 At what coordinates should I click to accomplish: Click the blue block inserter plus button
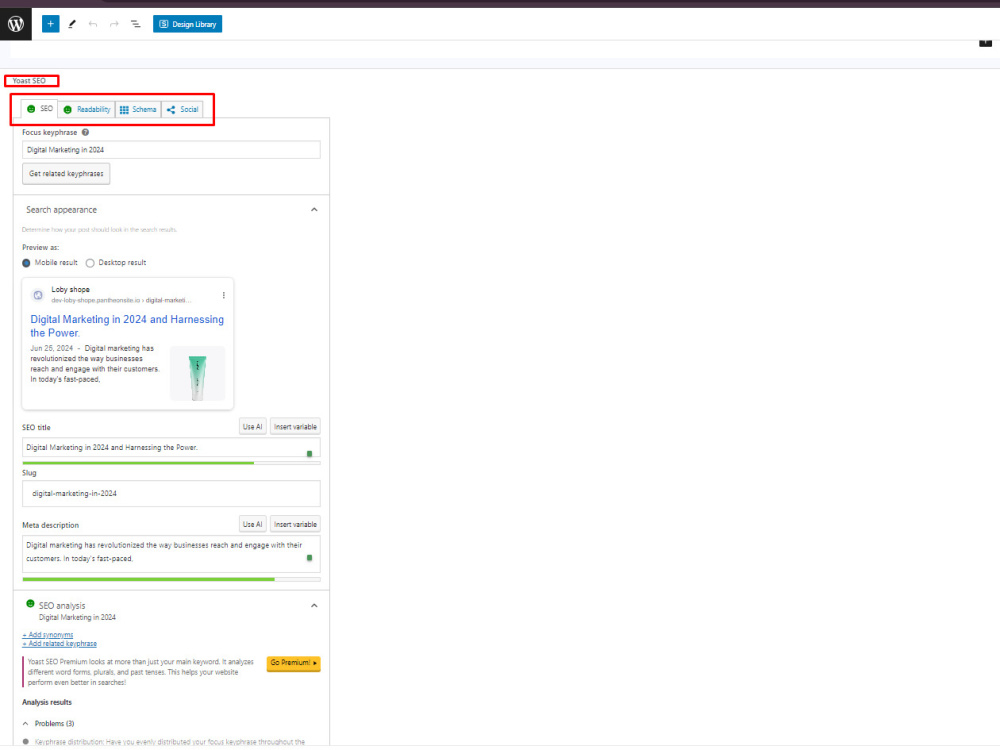coord(50,24)
